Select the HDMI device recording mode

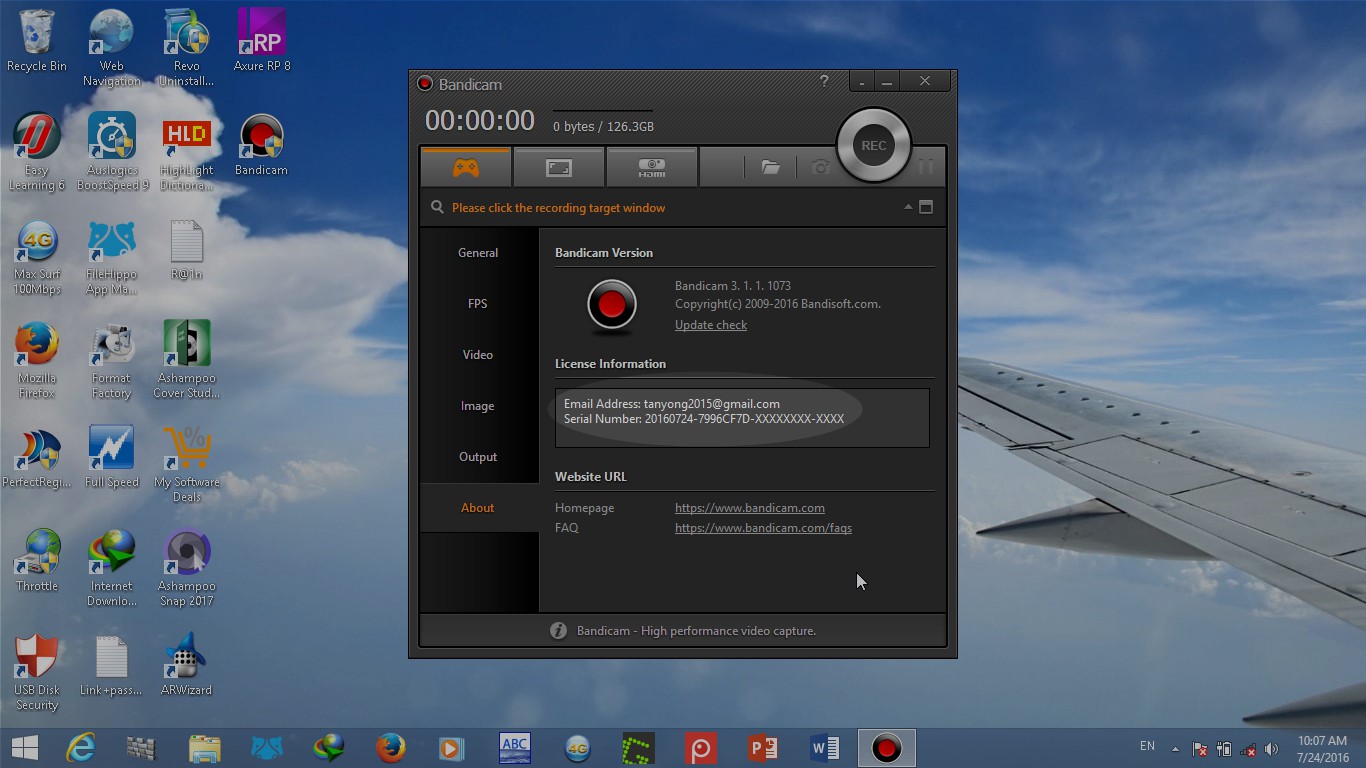point(652,168)
